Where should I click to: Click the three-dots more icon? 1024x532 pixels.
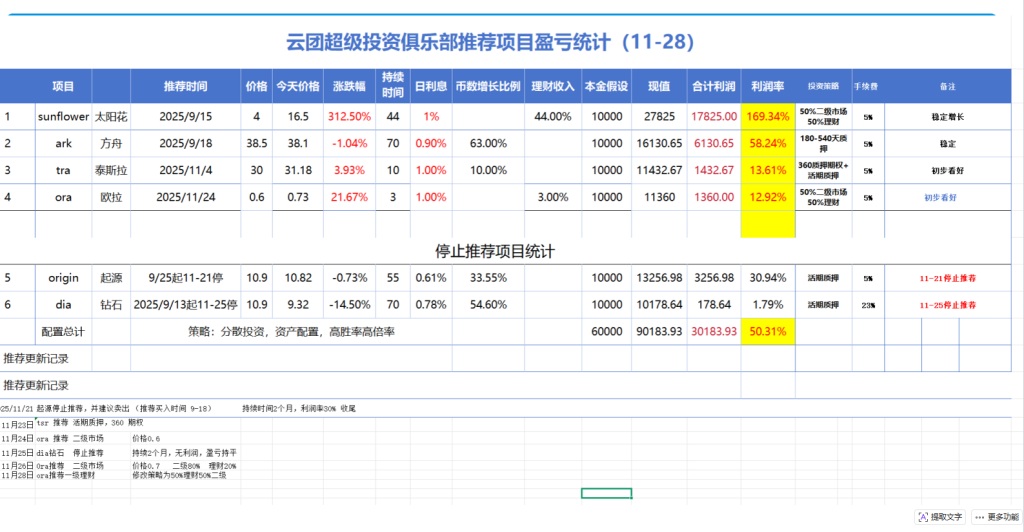pos(978,517)
